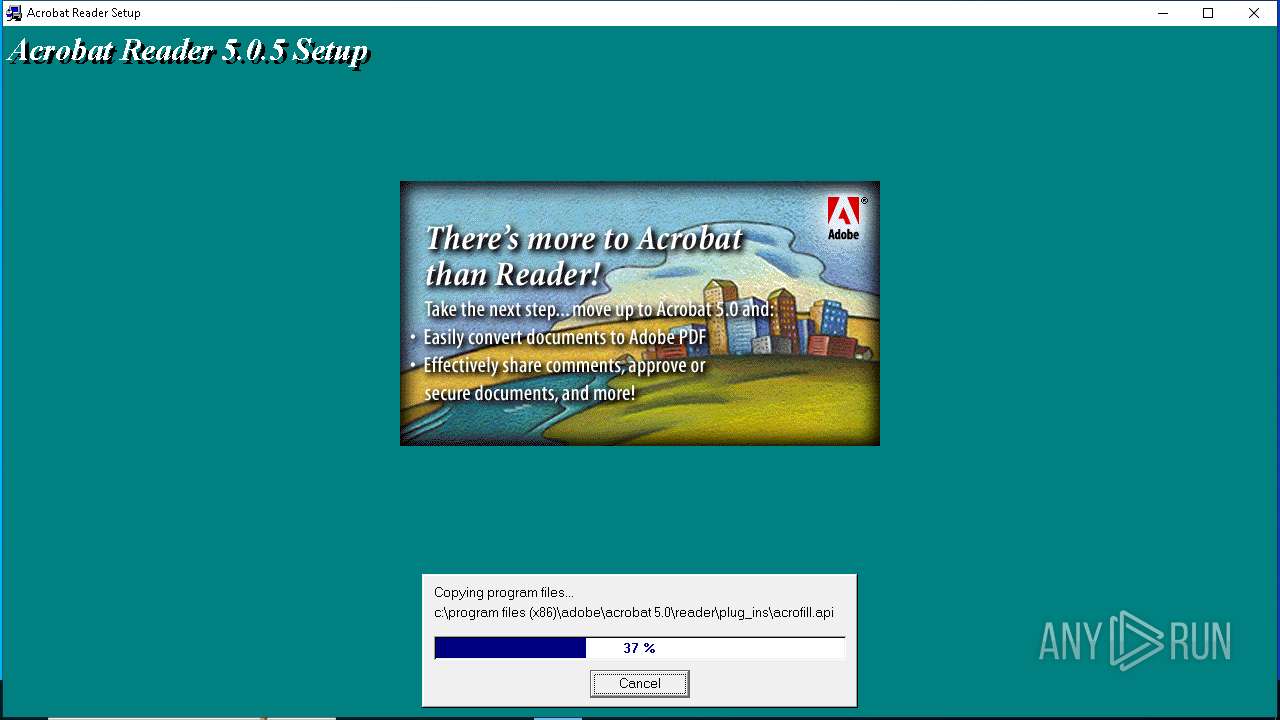
Task: Click the acrofill.api file path text
Action: point(634,613)
